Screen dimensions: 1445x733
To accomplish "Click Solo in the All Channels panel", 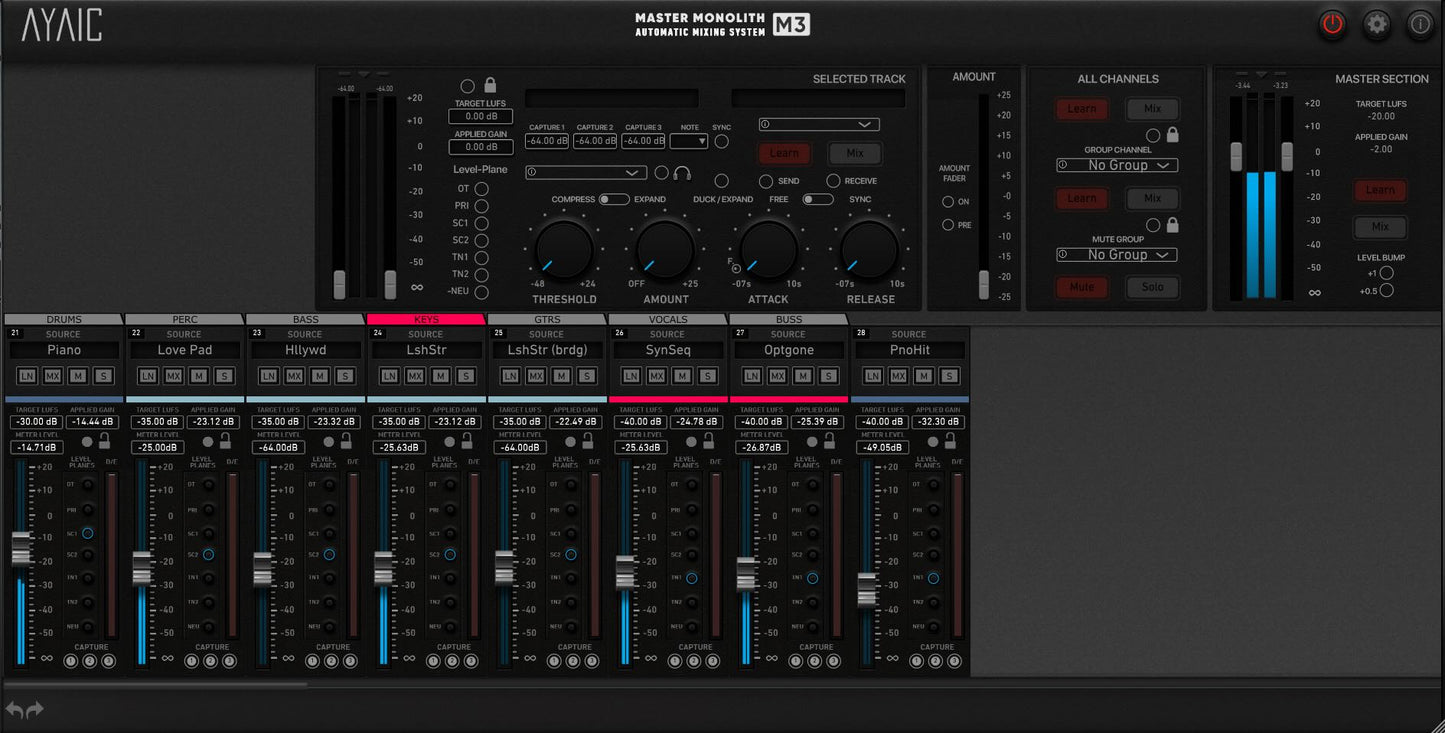I will coord(1152,287).
